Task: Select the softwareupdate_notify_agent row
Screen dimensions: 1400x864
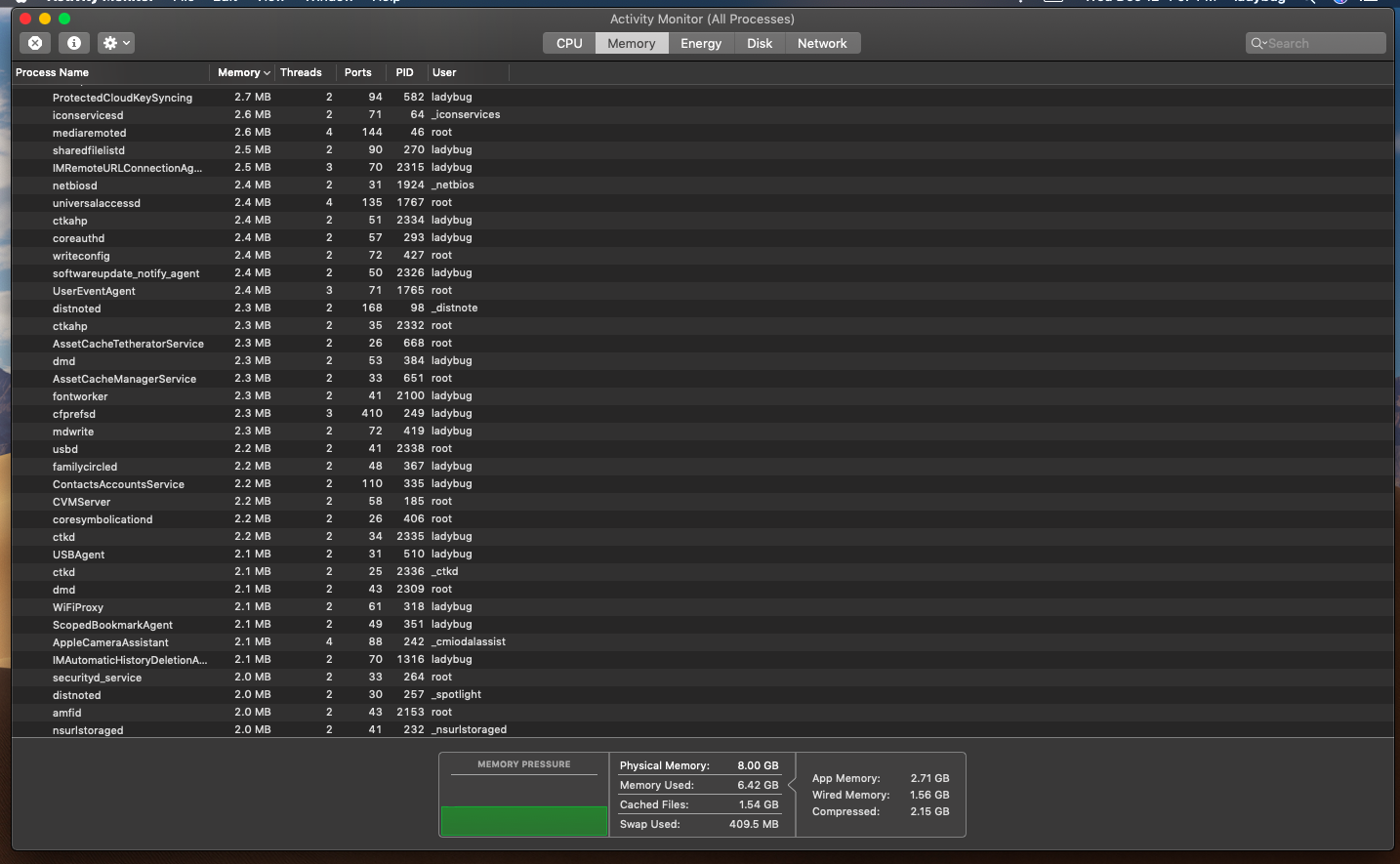Action: coord(702,273)
